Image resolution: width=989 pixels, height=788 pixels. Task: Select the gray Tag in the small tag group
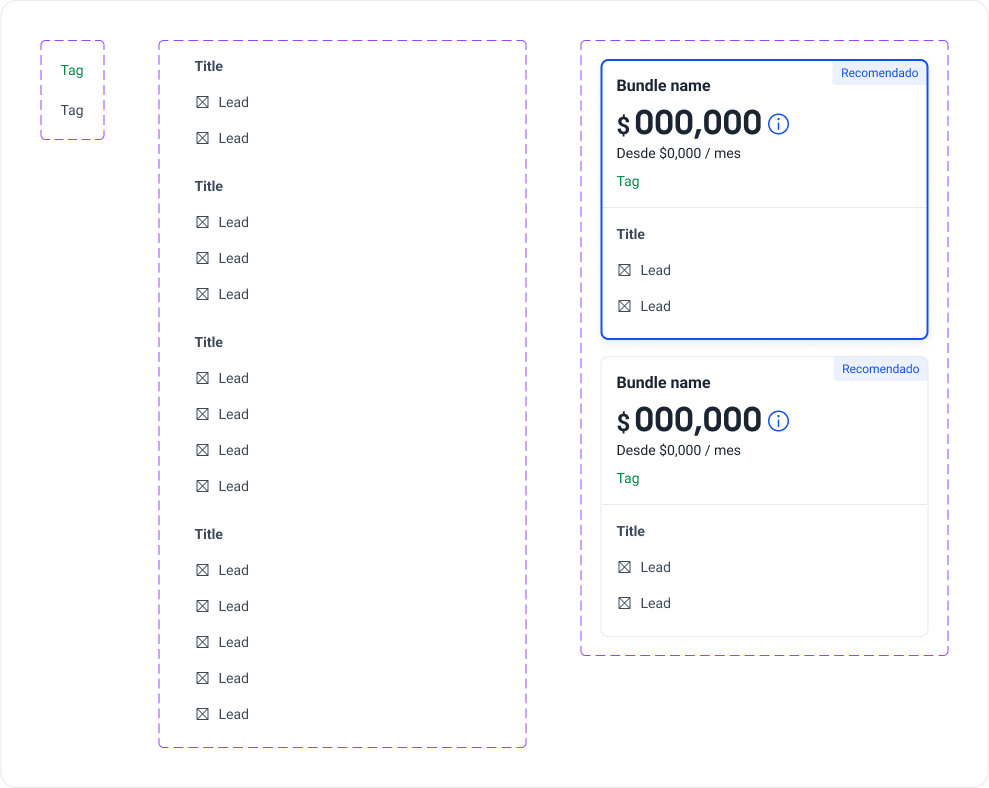(x=72, y=110)
